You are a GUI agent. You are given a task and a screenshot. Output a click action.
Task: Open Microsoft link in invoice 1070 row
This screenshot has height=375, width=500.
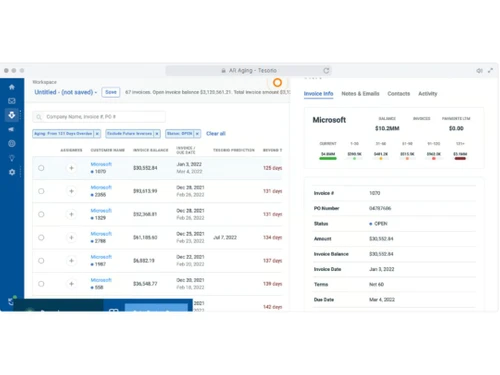tap(101, 164)
